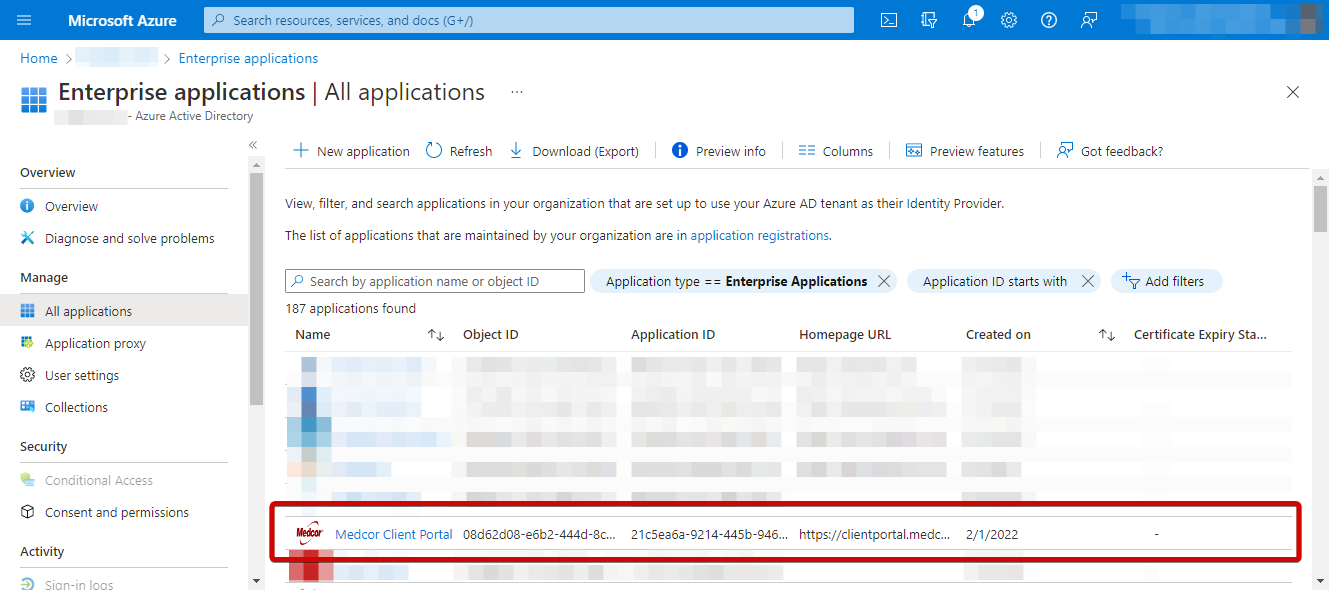Click the Homepage URL column header
This screenshot has width=1329, height=590.
point(845,335)
